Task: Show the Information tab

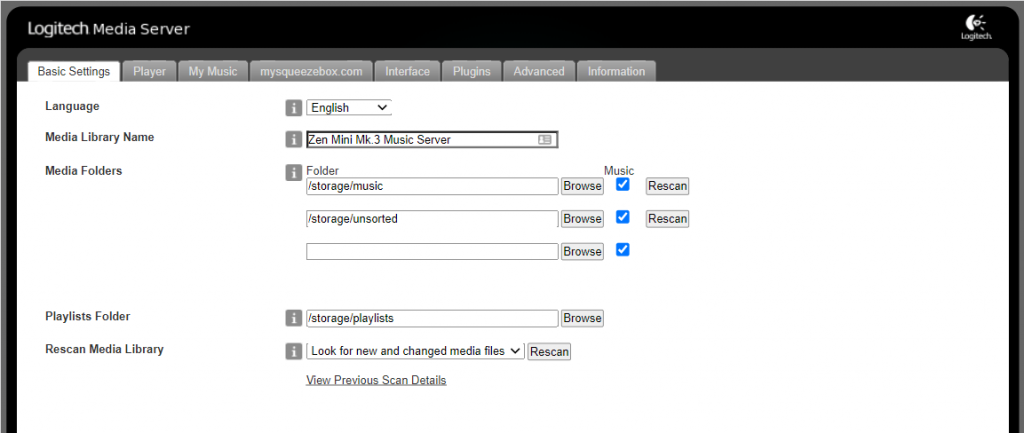Action: (616, 71)
